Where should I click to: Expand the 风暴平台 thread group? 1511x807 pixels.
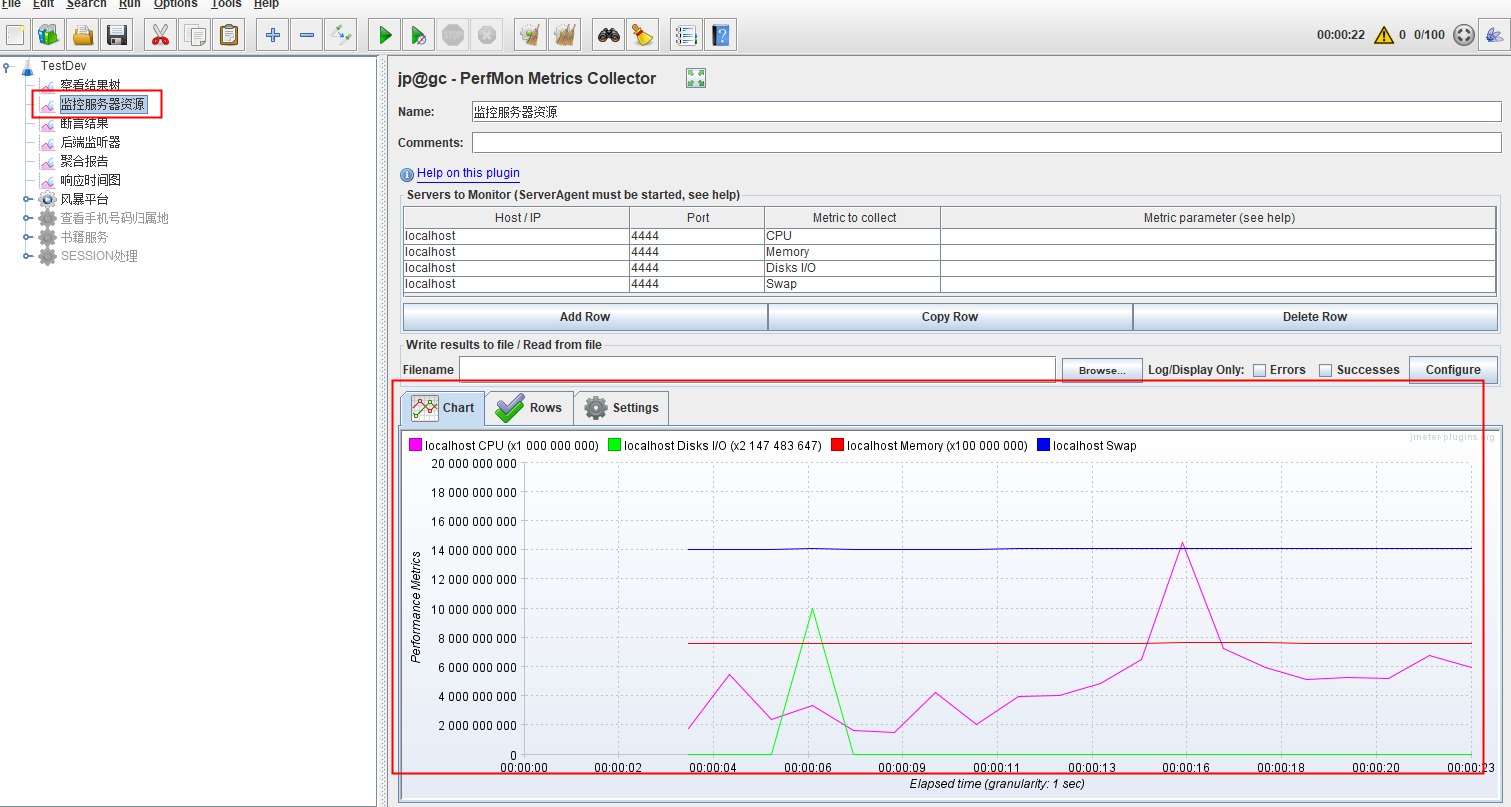[28, 199]
